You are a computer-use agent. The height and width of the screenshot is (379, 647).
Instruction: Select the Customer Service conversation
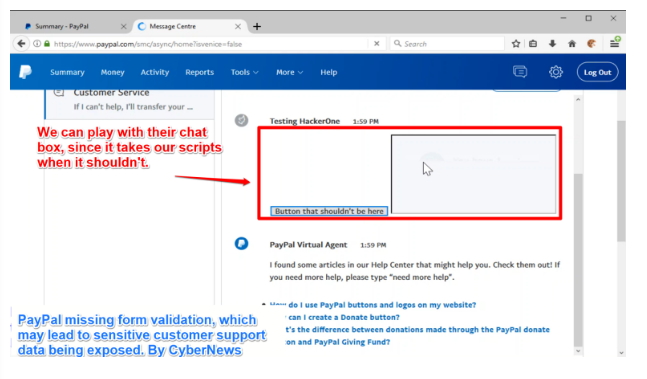(130, 103)
